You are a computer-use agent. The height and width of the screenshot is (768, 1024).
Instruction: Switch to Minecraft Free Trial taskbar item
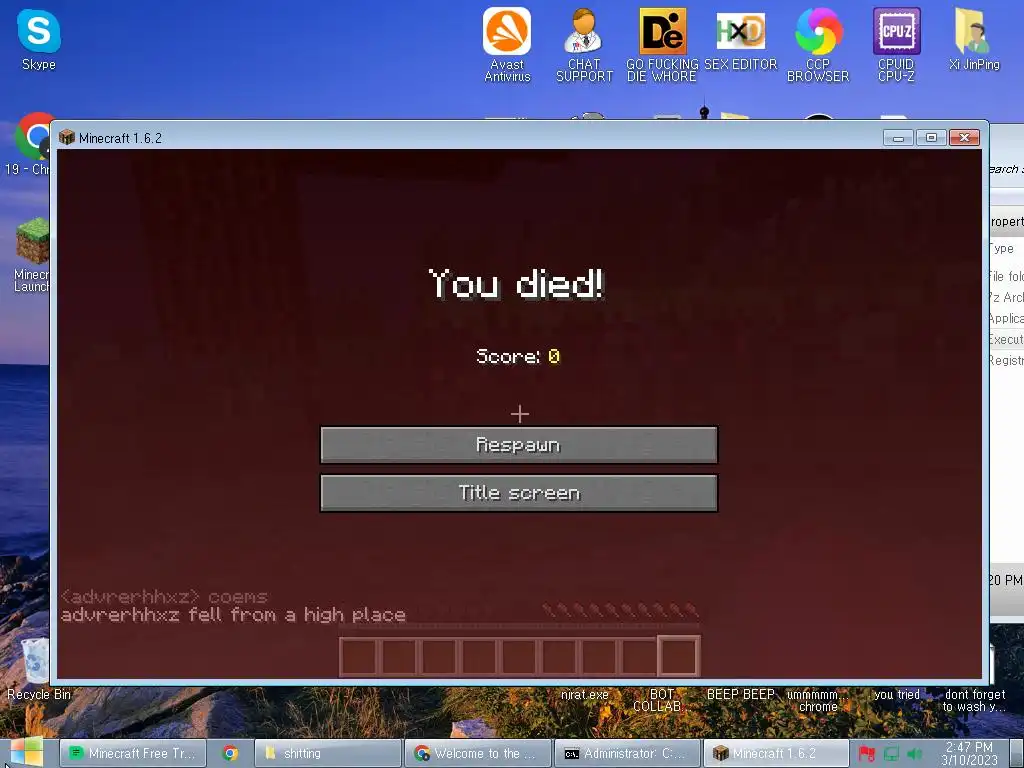coord(133,753)
